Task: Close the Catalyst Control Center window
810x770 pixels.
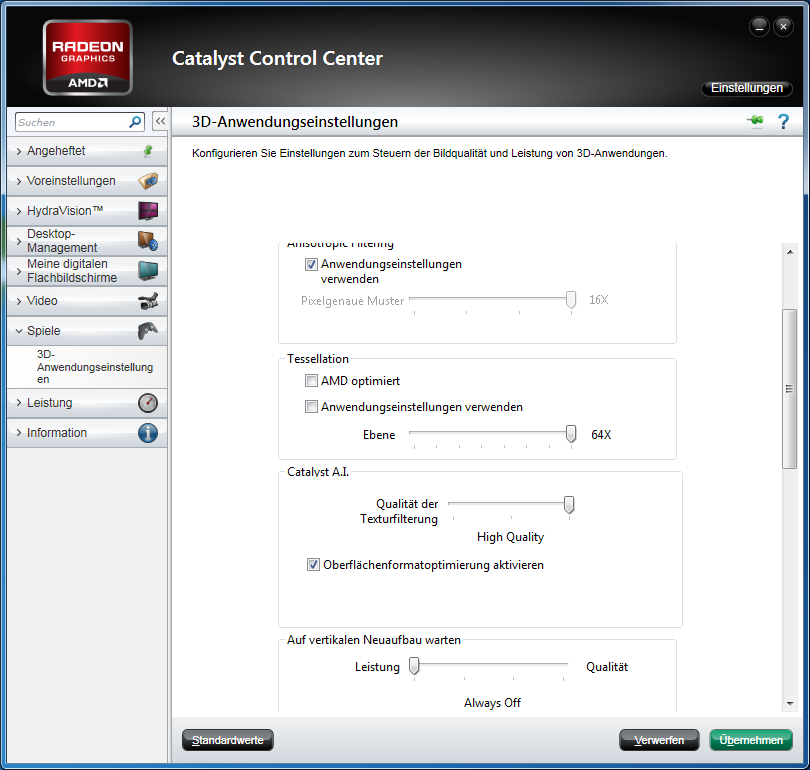Action: 783,26
